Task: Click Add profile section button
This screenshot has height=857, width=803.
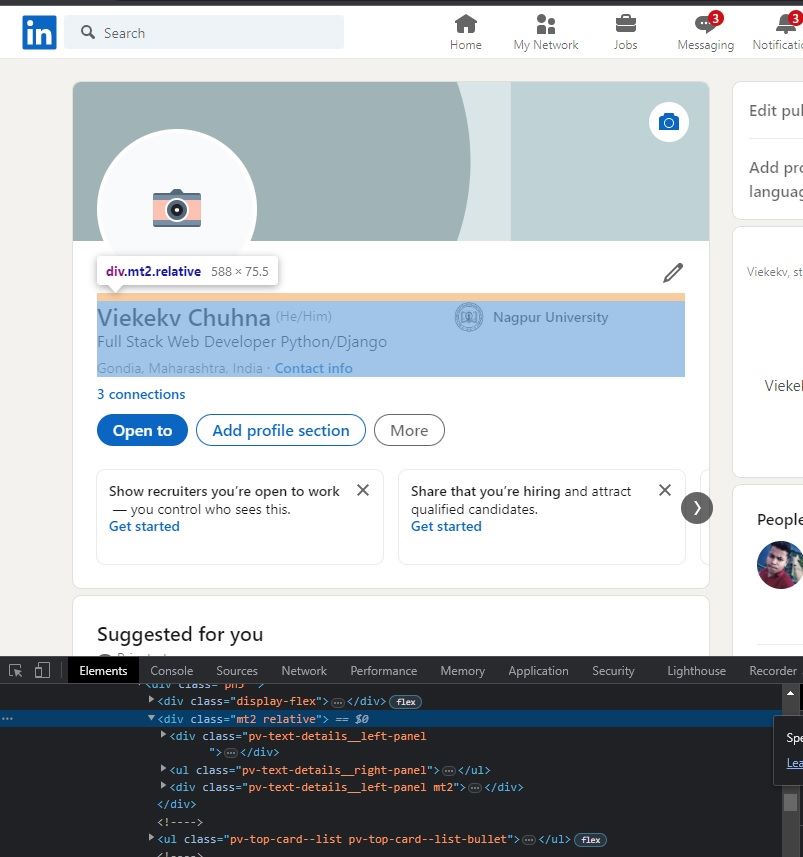Action: (x=280, y=430)
